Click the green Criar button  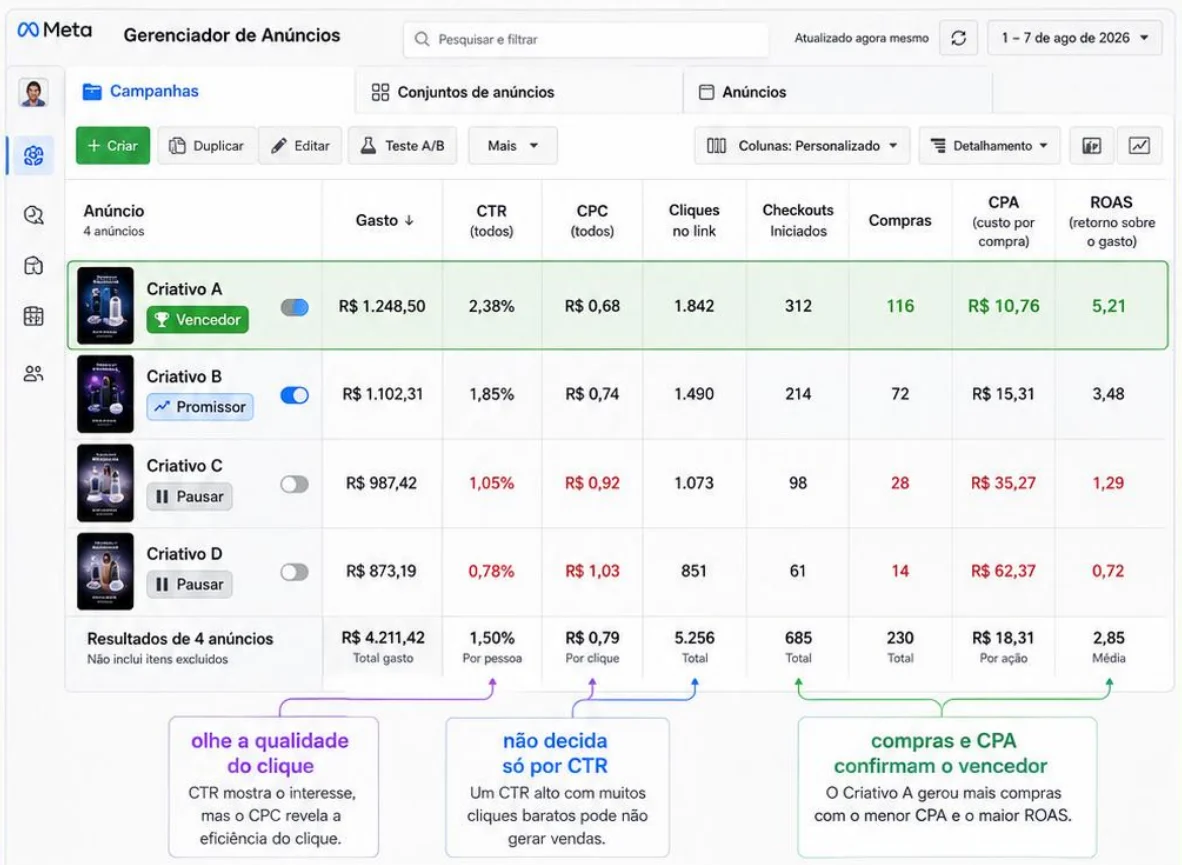coord(113,146)
